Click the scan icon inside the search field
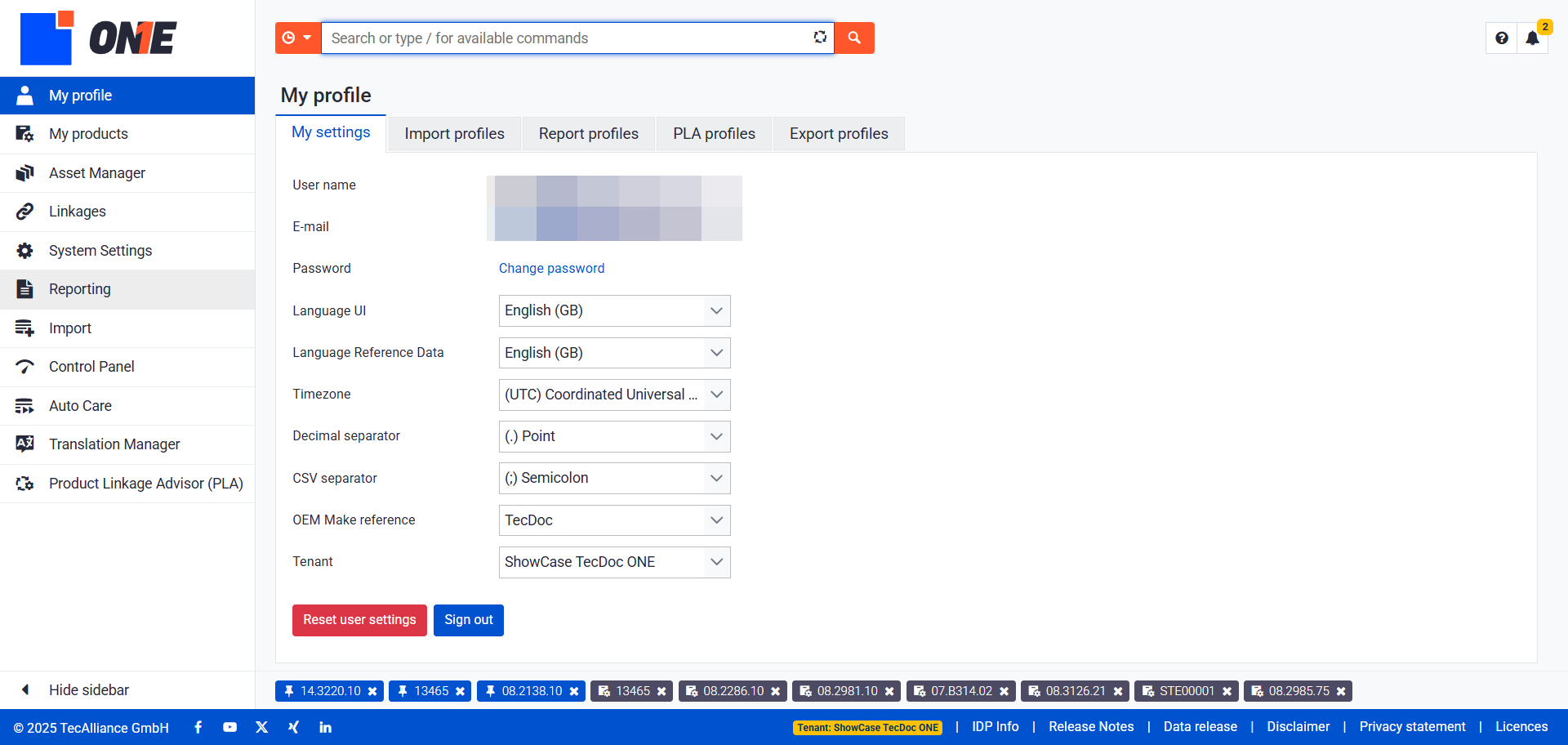Viewport: 1568px width, 745px height. click(x=820, y=38)
